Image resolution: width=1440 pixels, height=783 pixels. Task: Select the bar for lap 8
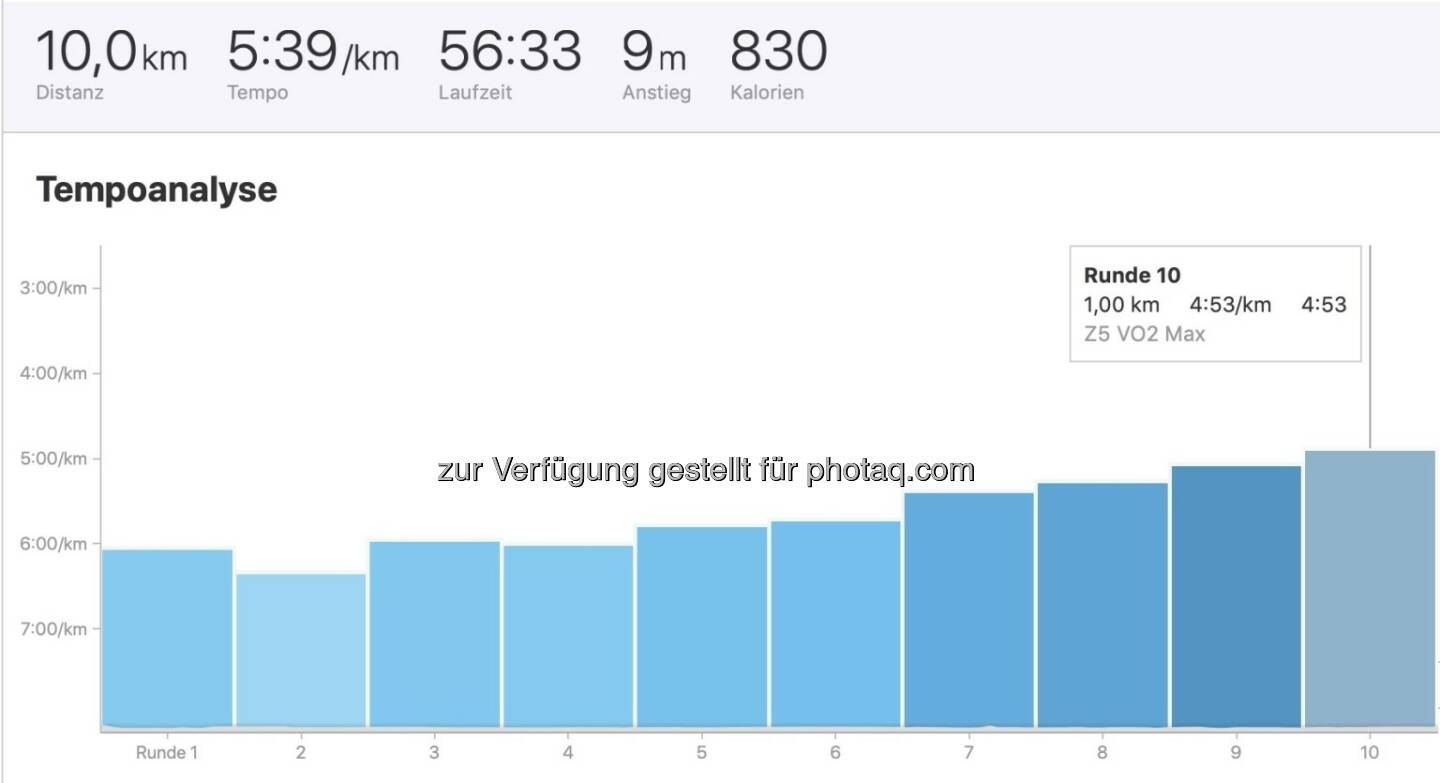[1102, 604]
